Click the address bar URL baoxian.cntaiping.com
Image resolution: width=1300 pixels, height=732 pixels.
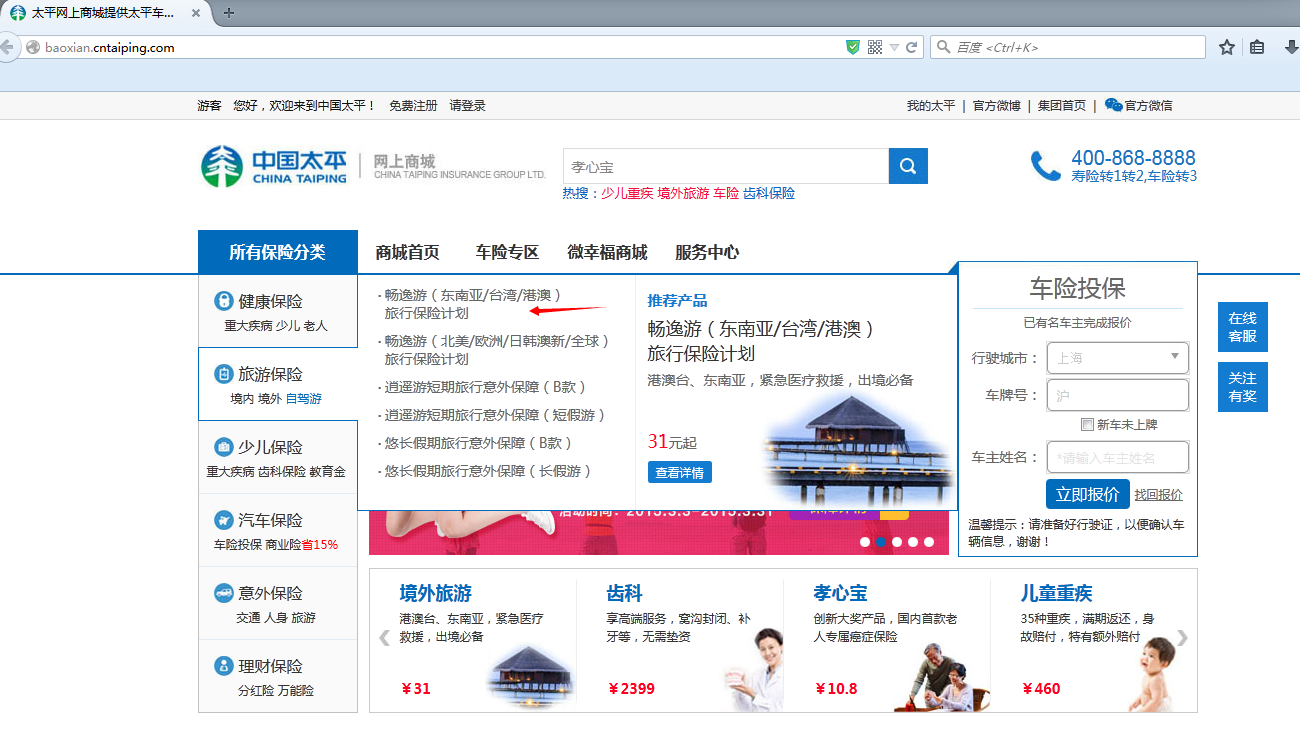pos(110,47)
